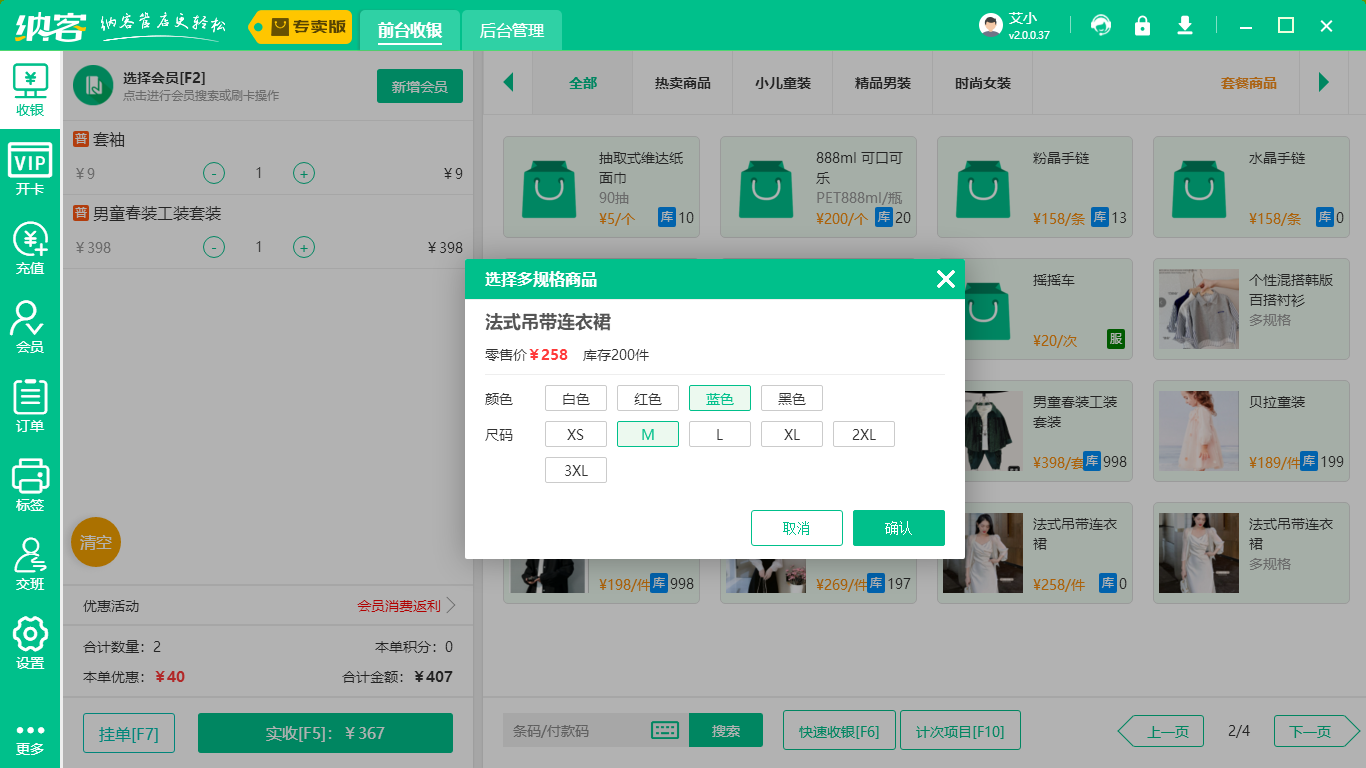Click the 确认 confirm button in dialog

click(x=898, y=527)
